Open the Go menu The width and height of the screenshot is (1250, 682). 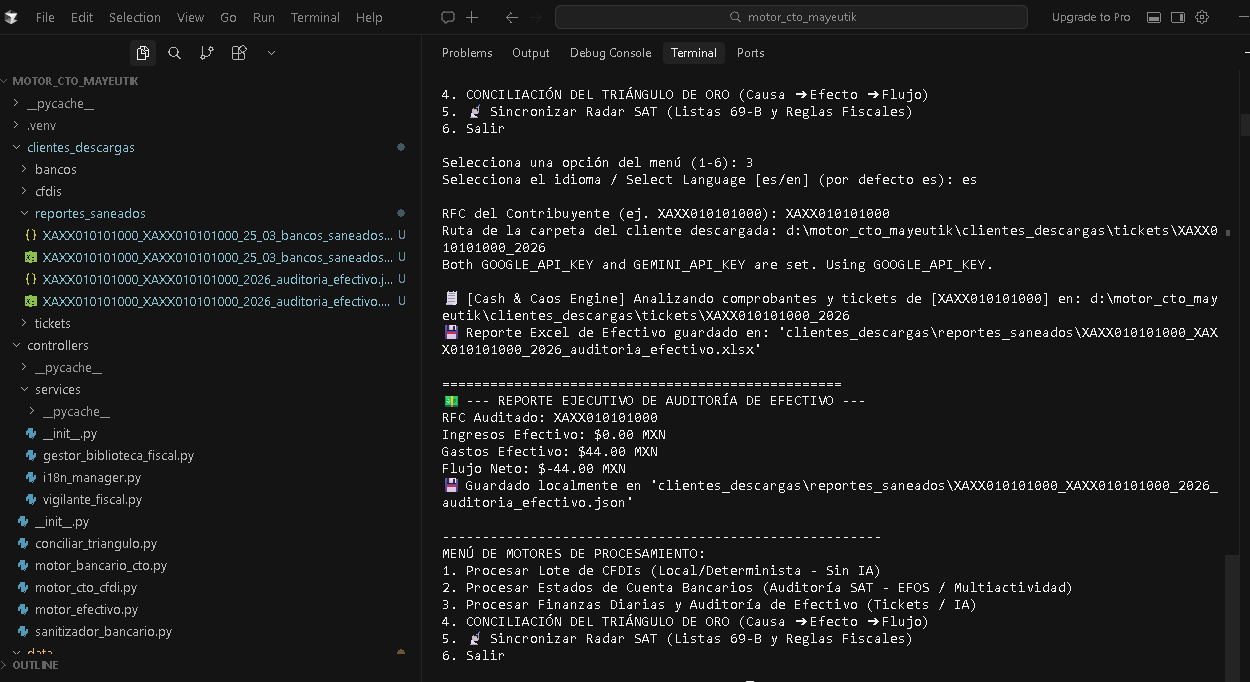(x=228, y=17)
